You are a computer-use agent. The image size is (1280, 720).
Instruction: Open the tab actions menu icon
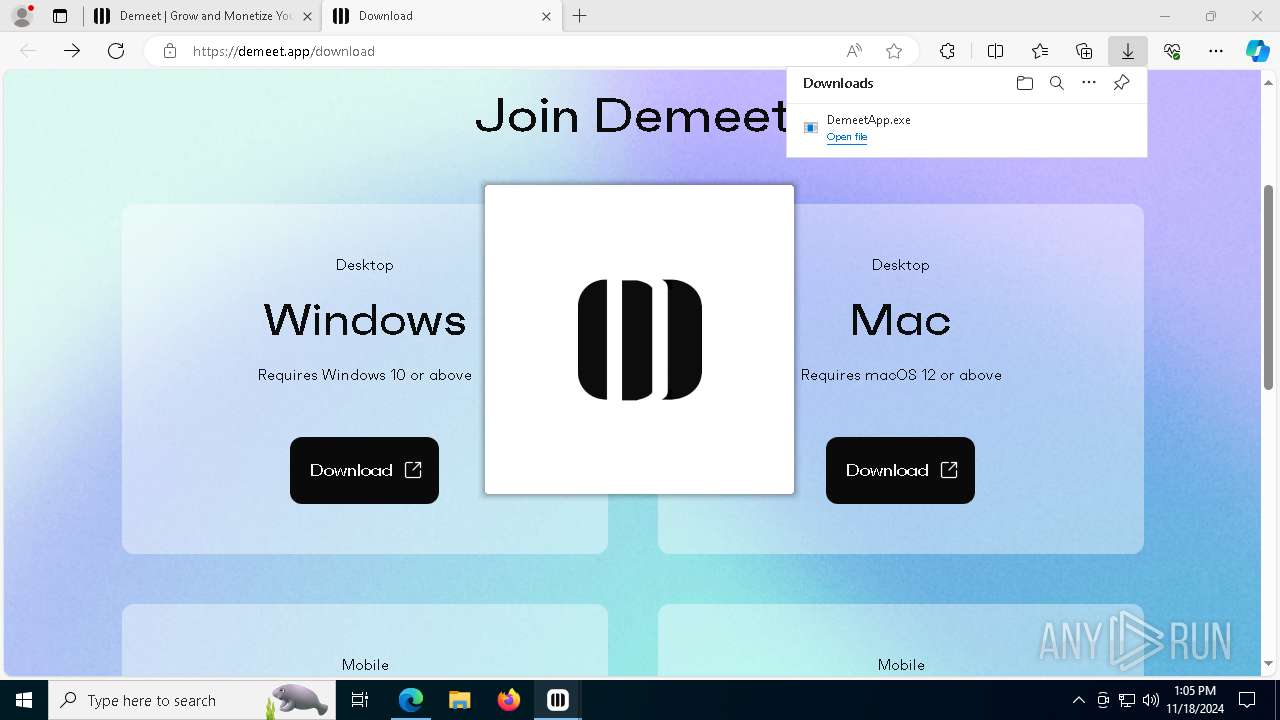pos(60,16)
